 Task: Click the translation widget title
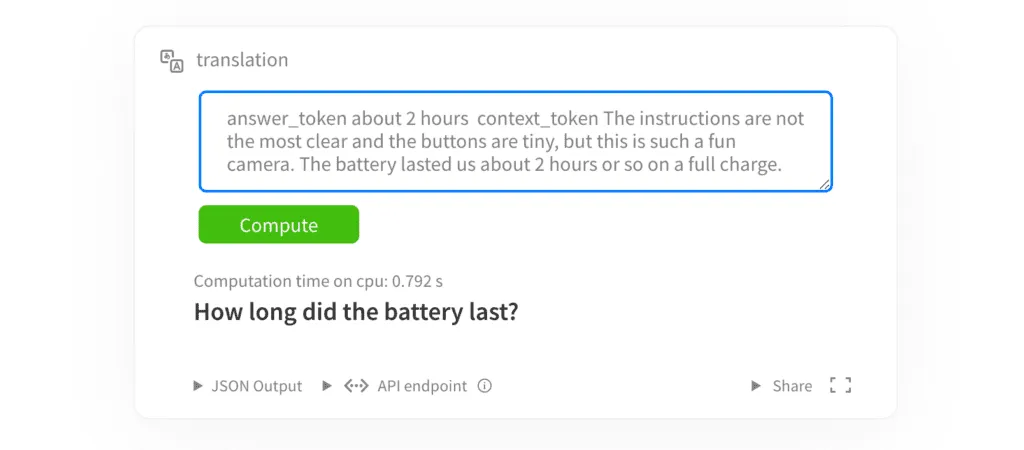pyautogui.click(x=242, y=60)
